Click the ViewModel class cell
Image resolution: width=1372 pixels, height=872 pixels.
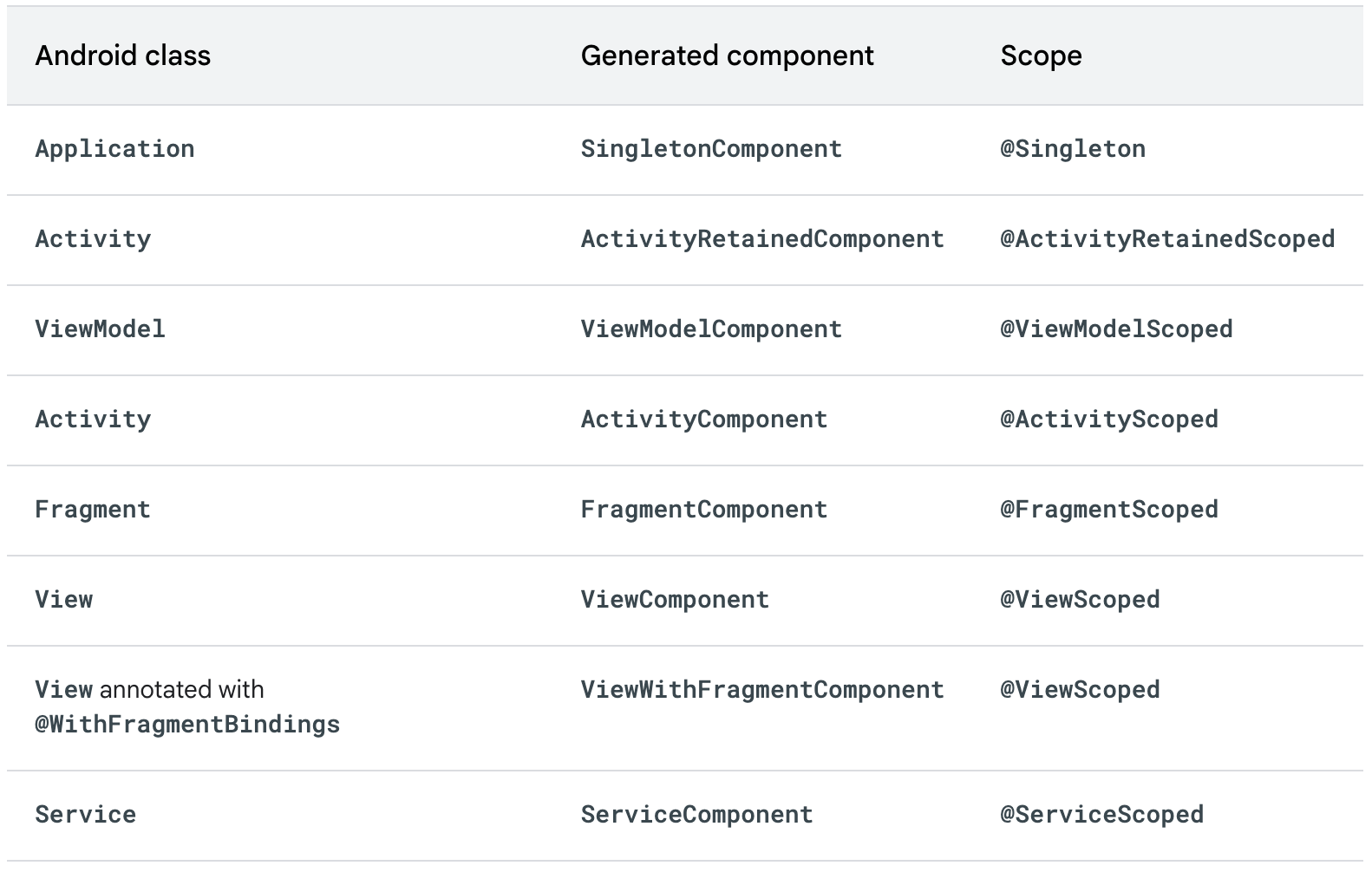pos(100,329)
